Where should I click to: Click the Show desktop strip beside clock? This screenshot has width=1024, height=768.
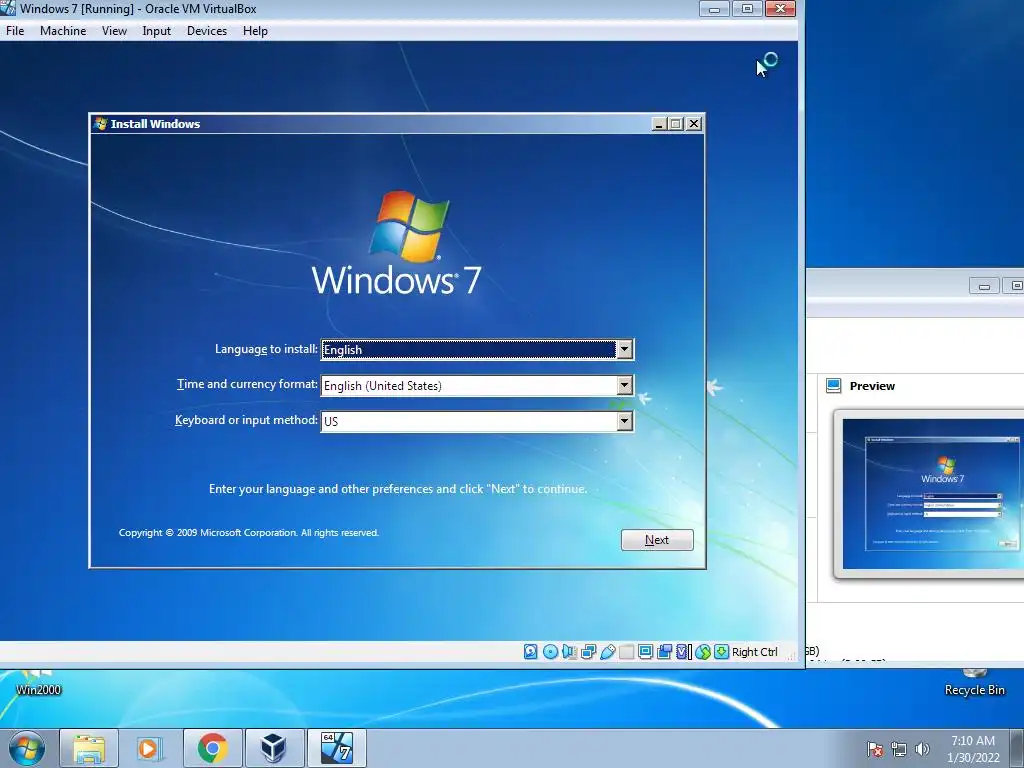click(1017, 748)
